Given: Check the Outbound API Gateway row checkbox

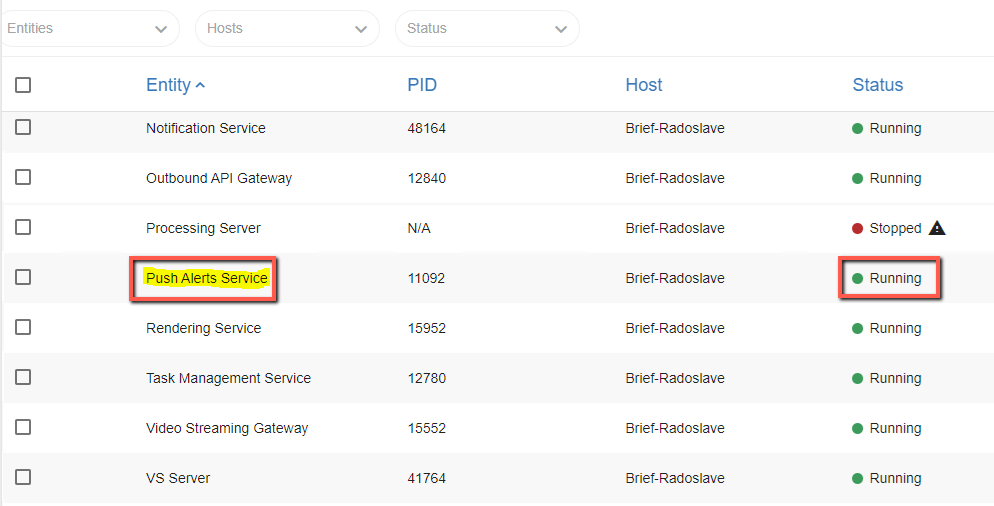Looking at the screenshot, I should (x=23, y=177).
